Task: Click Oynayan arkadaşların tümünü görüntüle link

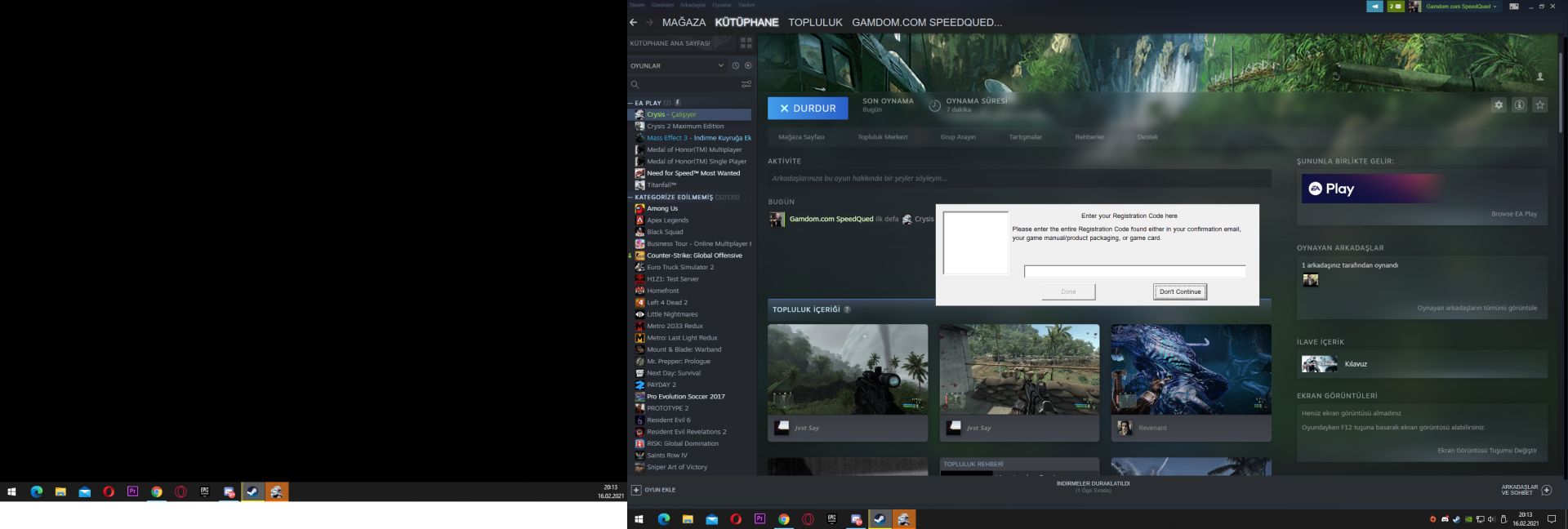Action: (1477, 308)
